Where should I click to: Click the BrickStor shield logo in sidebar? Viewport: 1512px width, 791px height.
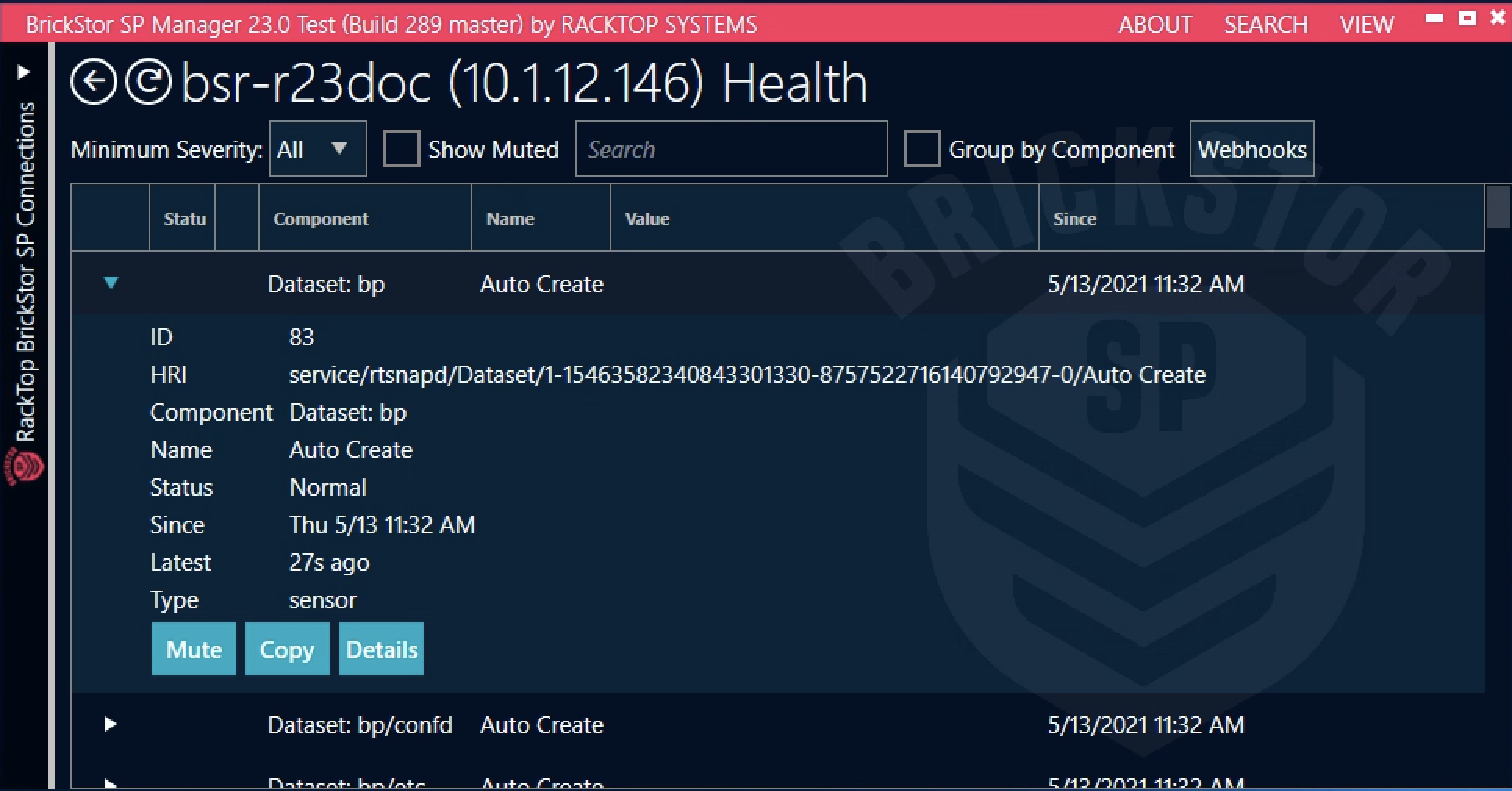pyautogui.click(x=25, y=466)
